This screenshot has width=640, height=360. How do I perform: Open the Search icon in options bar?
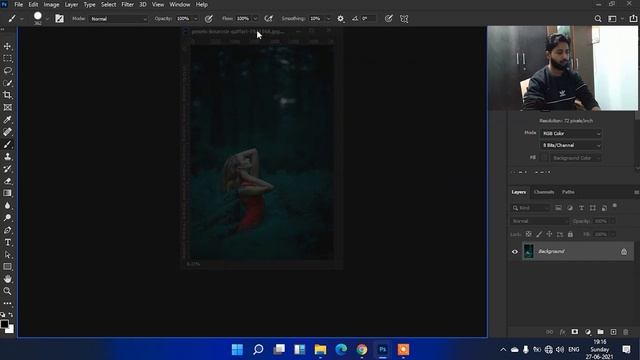tap(598, 19)
